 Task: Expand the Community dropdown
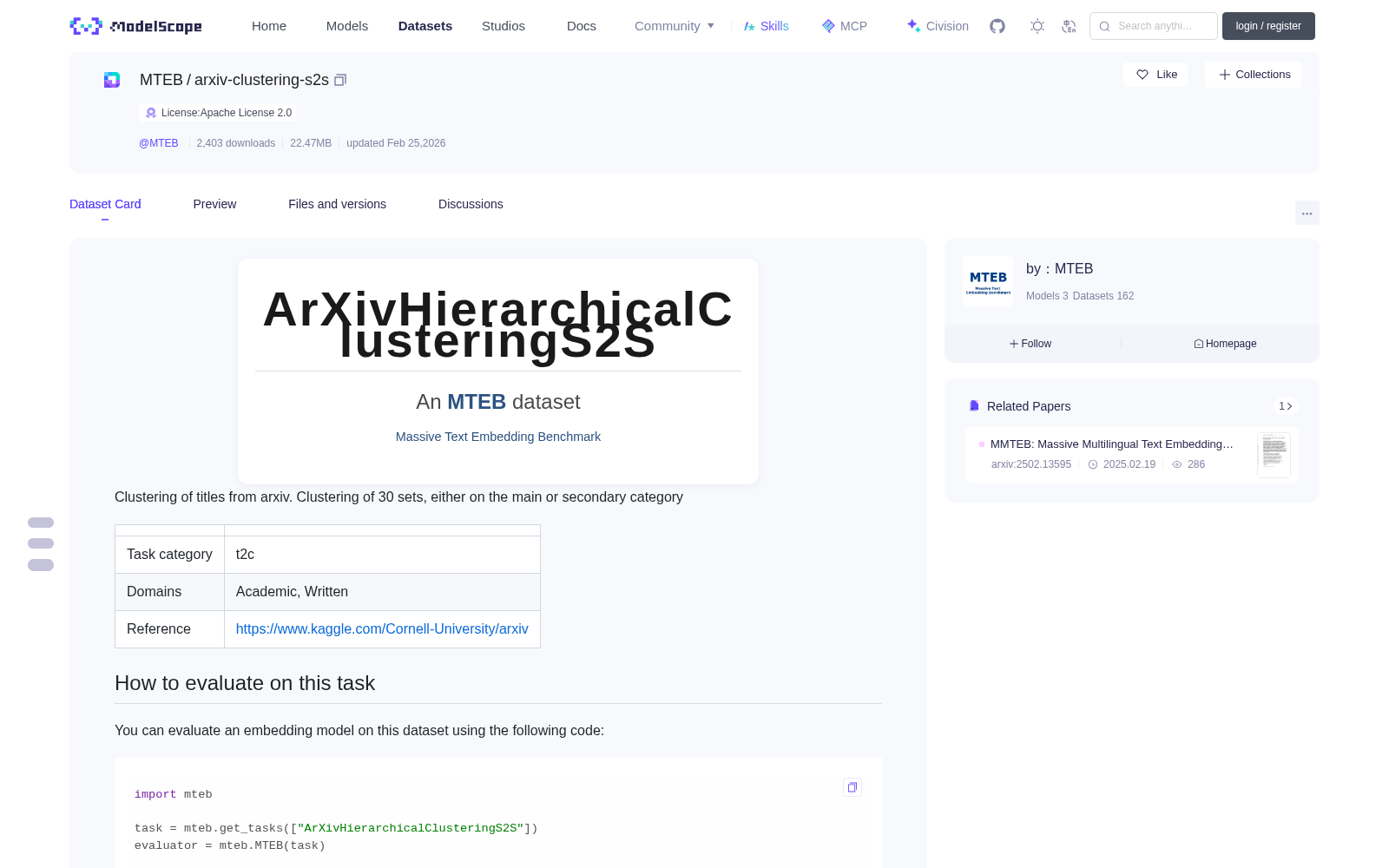coord(675,26)
